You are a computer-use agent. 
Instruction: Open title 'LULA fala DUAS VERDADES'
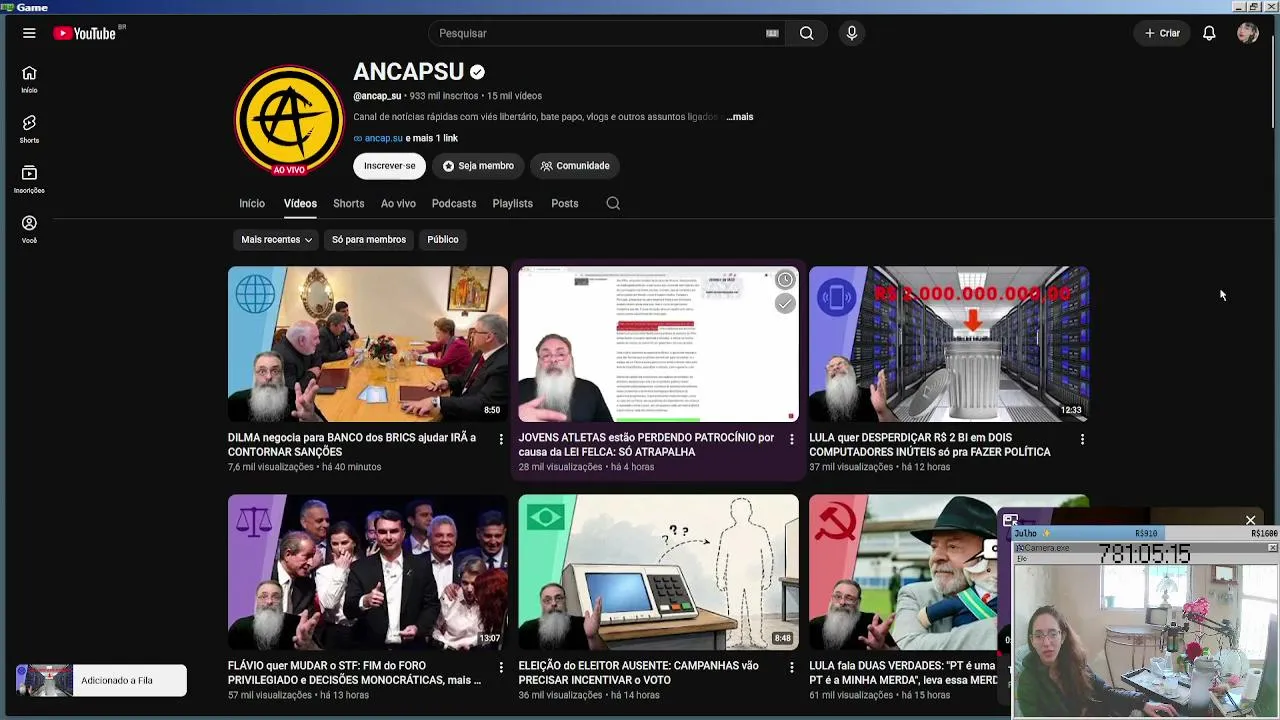pos(903,673)
